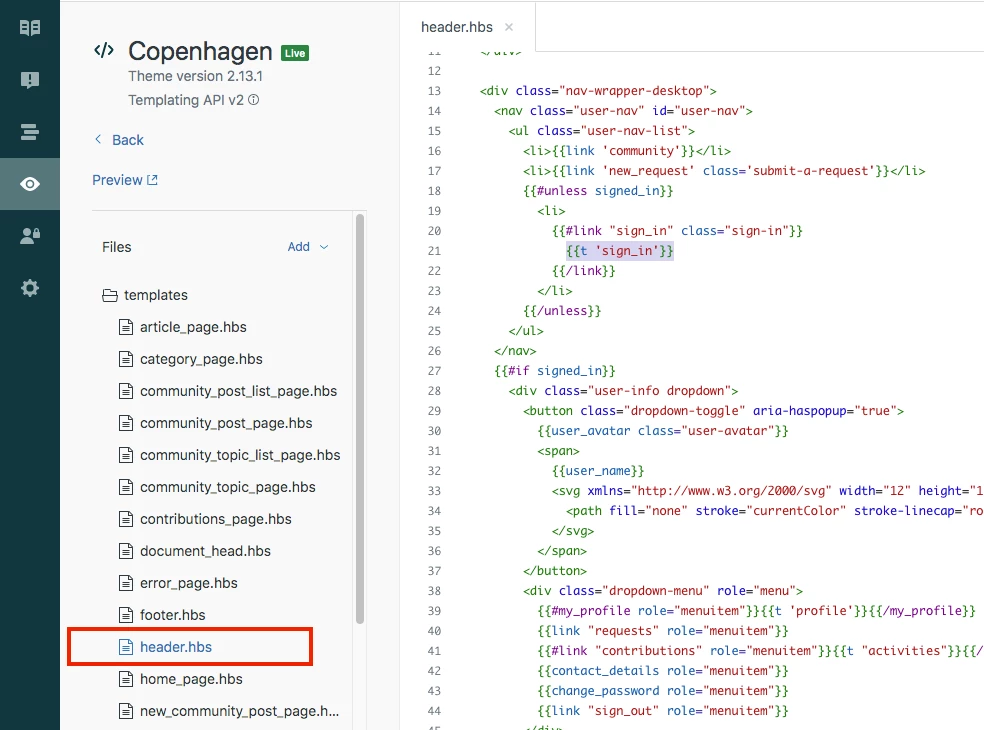
Task: Click the moderate content flag icon
Action: pos(29,80)
